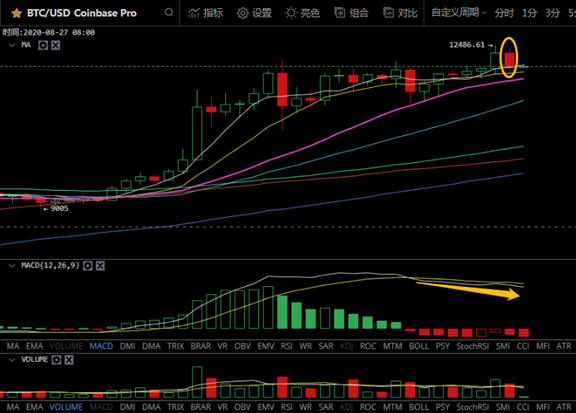Click the BTC/USD Coinbase Pro symbol title
This screenshot has width=576, height=413.
(x=82, y=13)
